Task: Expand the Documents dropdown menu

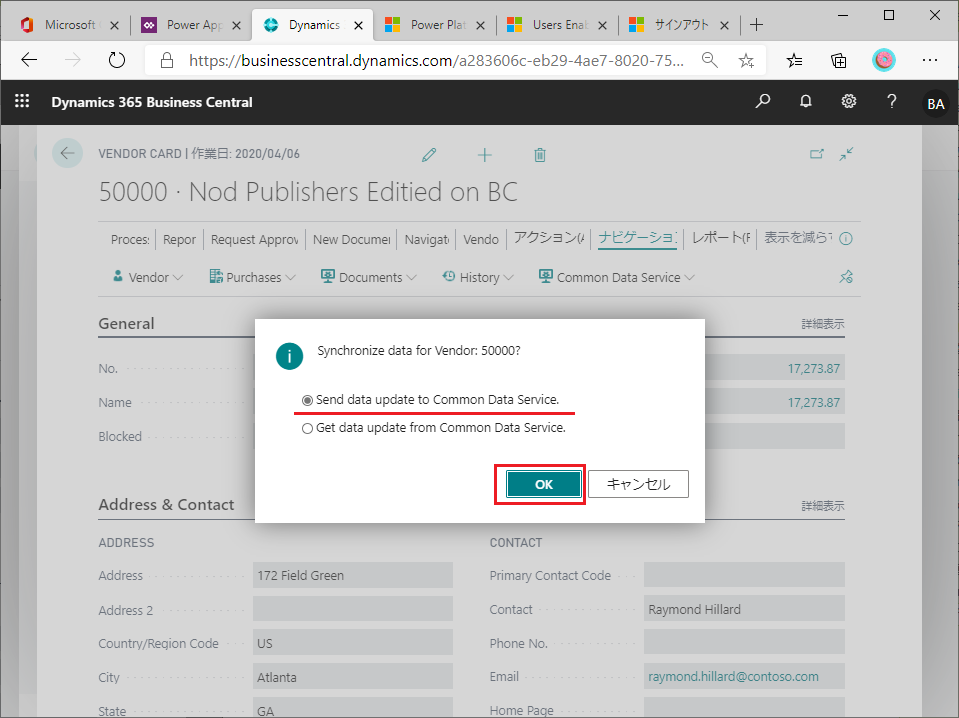Action: click(369, 277)
